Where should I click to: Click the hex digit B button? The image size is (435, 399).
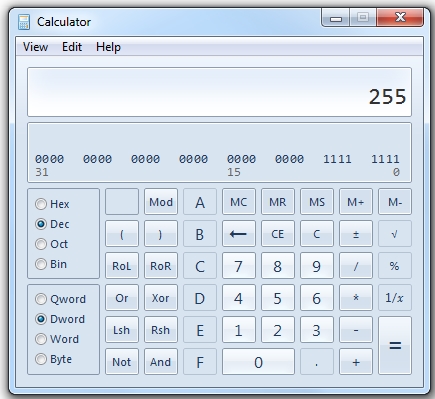(x=200, y=234)
